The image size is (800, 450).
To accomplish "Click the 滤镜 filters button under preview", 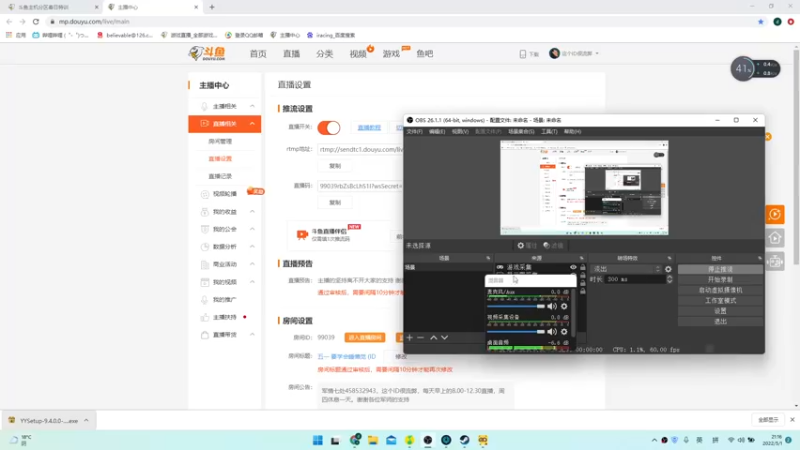I will 553,245.
